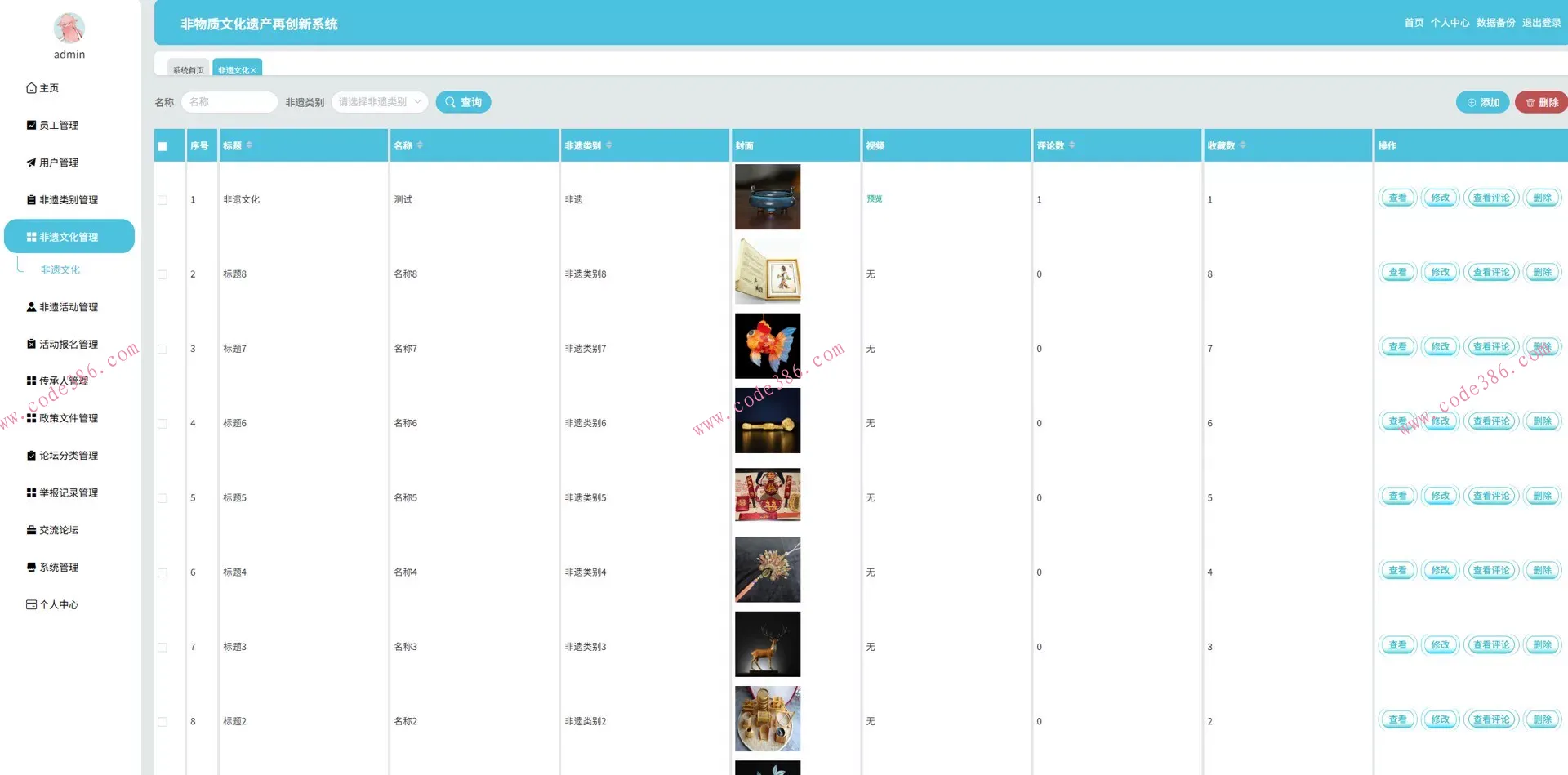Switch to 系统首页 tab
The height and width of the screenshot is (775, 1568).
coord(189,69)
